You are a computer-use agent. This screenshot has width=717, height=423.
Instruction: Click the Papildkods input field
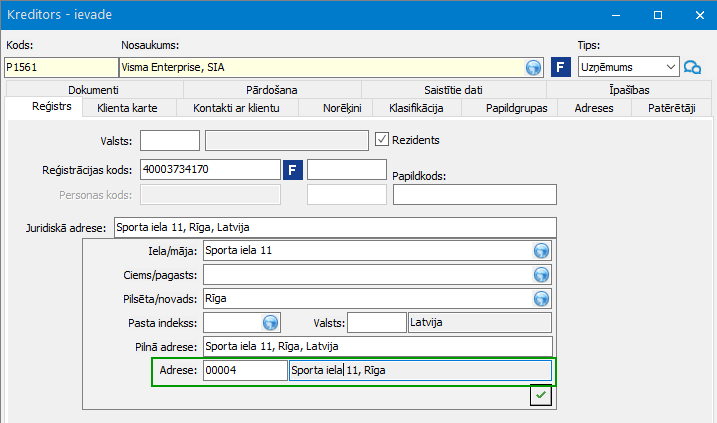pos(474,194)
